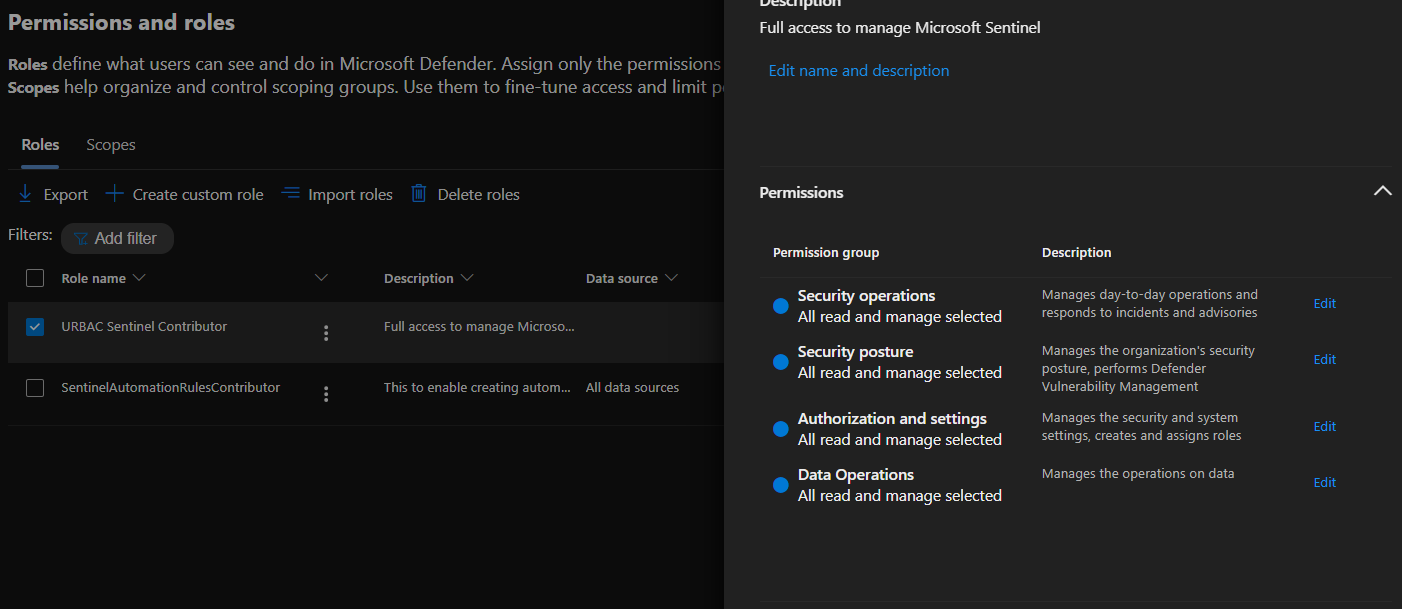Click the blue dot next to Security posture
The width and height of the screenshot is (1402, 609).
781,362
